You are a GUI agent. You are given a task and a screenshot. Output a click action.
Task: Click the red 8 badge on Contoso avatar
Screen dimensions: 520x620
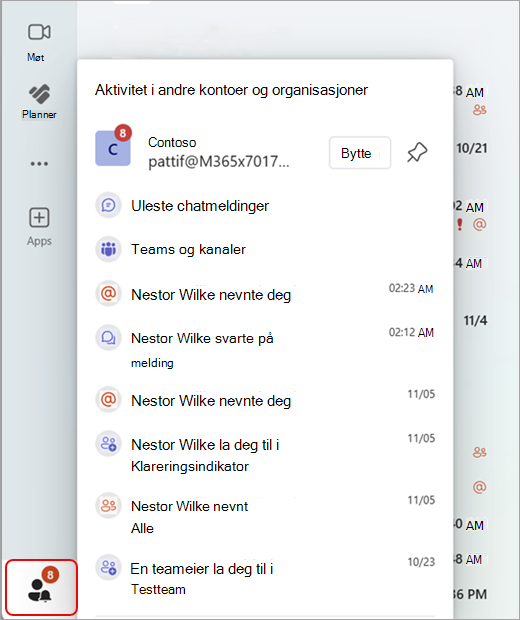(123, 133)
